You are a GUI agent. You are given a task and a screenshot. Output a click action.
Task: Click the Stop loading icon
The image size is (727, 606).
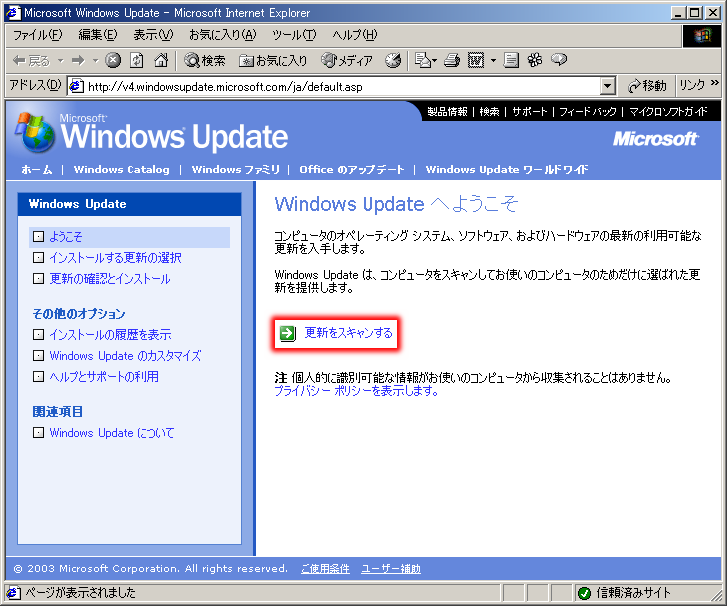point(113,60)
